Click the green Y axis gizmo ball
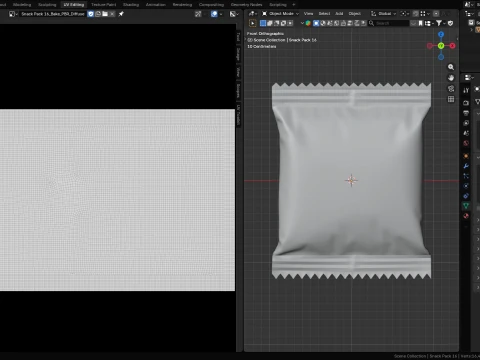 click(441, 46)
